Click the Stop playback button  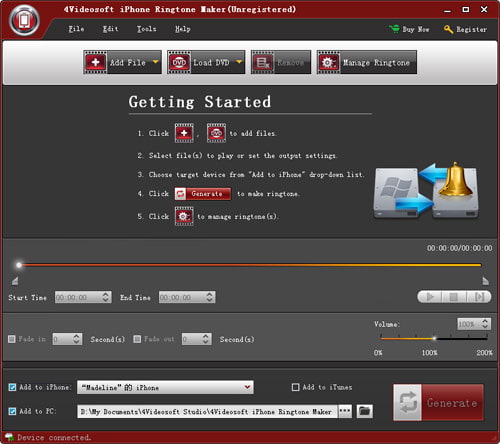(x=454, y=297)
